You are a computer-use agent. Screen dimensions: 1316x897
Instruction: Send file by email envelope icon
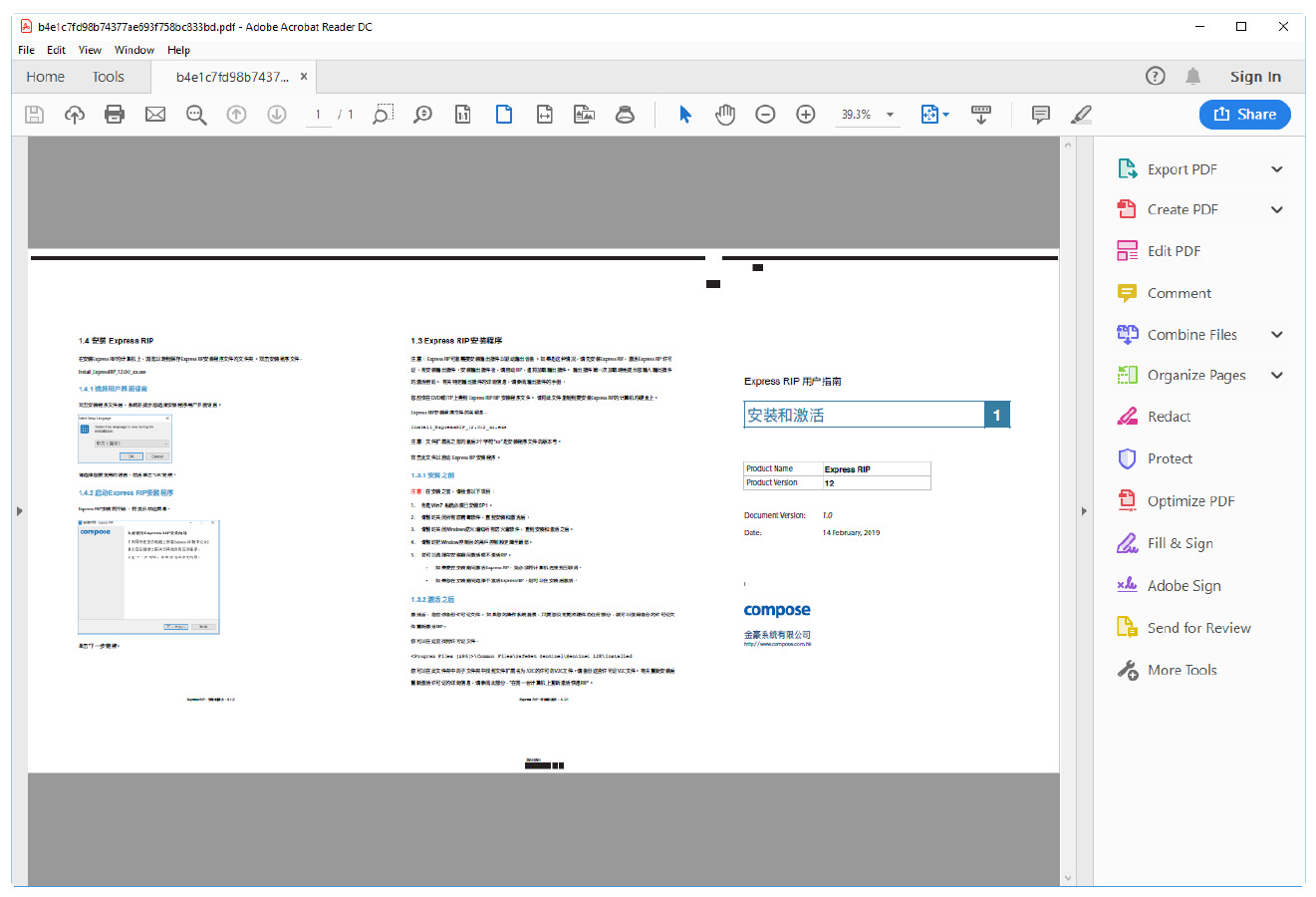click(155, 115)
